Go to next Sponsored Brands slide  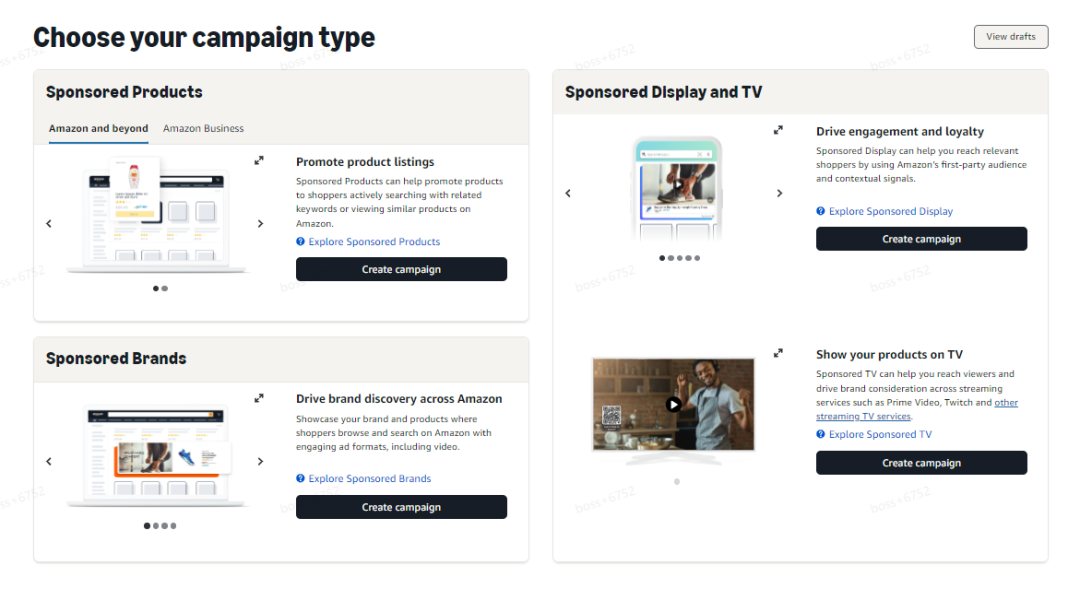click(x=260, y=462)
